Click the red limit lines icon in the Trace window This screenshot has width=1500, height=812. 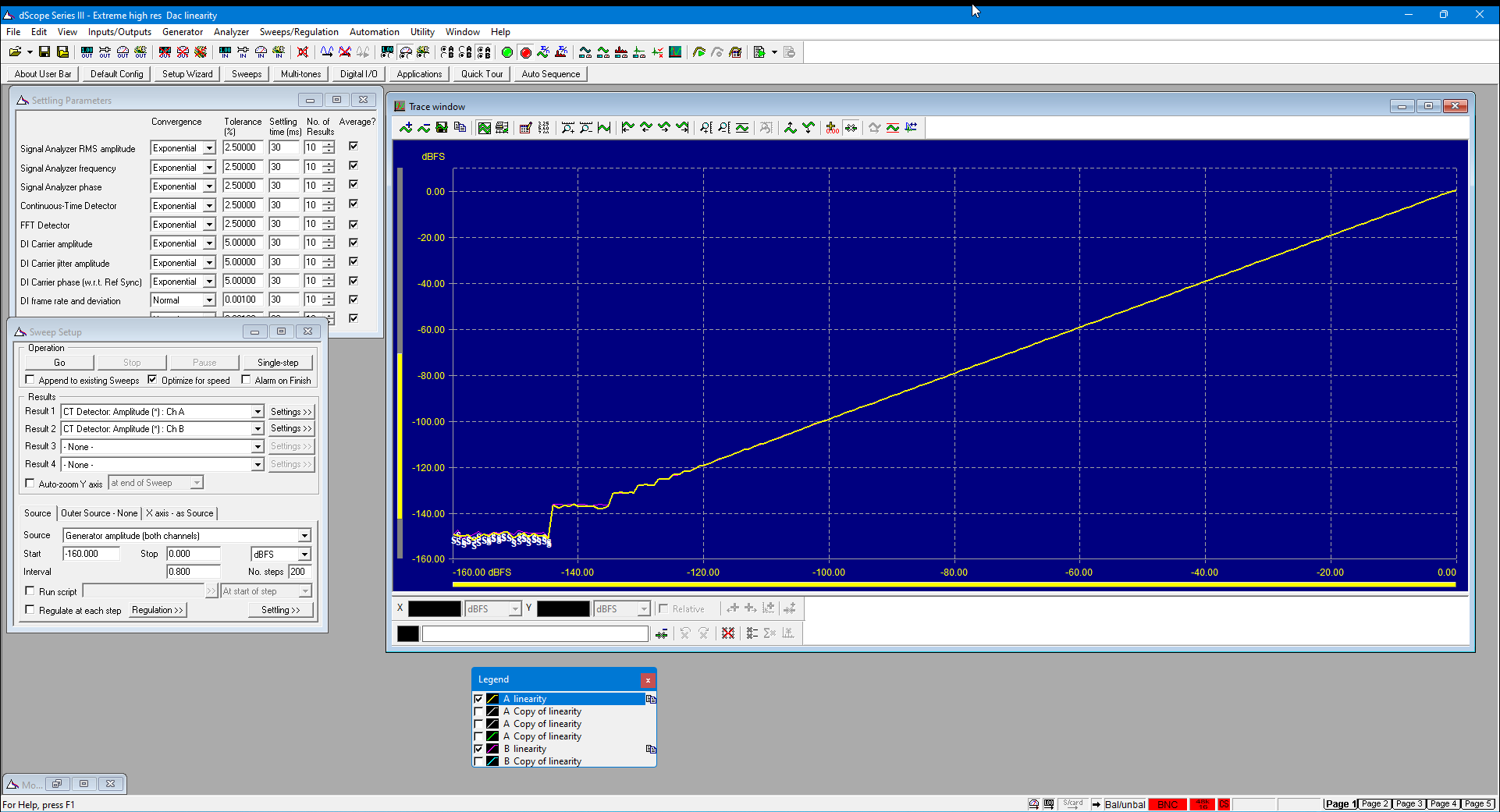point(893,128)
